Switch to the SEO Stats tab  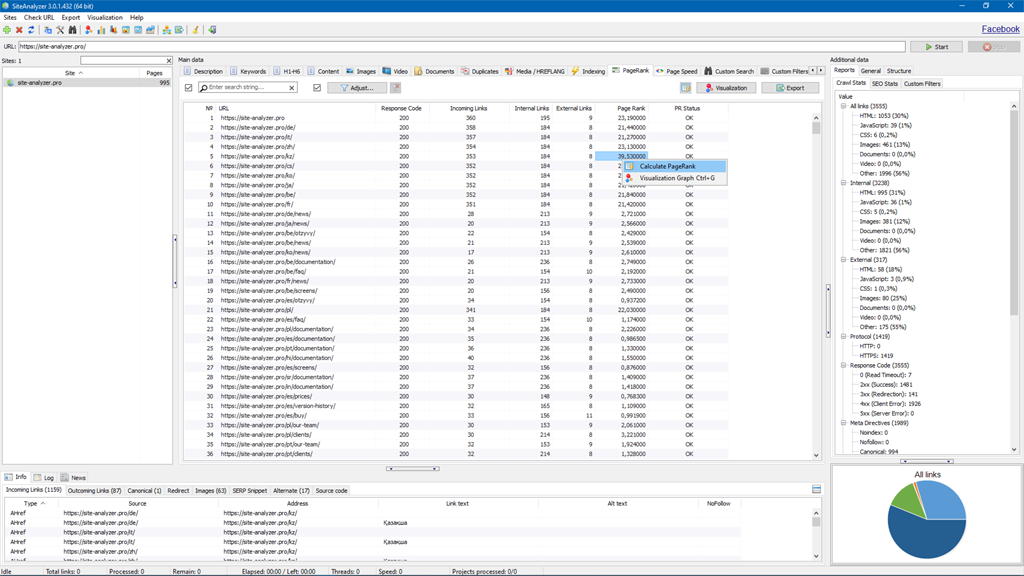885,84
